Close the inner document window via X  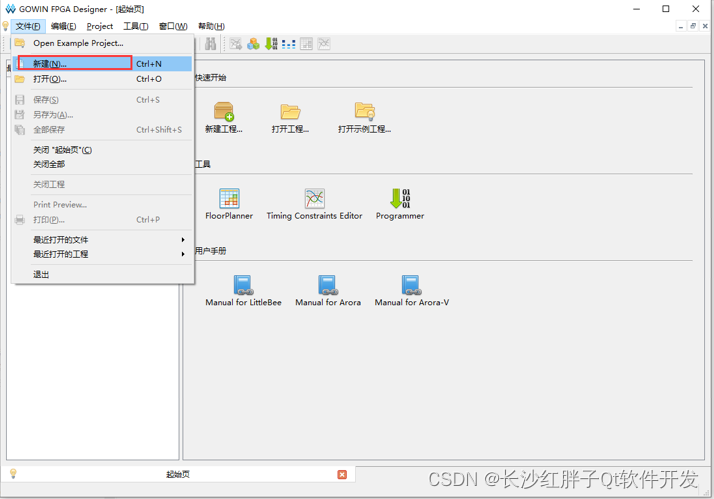[705, 26]
